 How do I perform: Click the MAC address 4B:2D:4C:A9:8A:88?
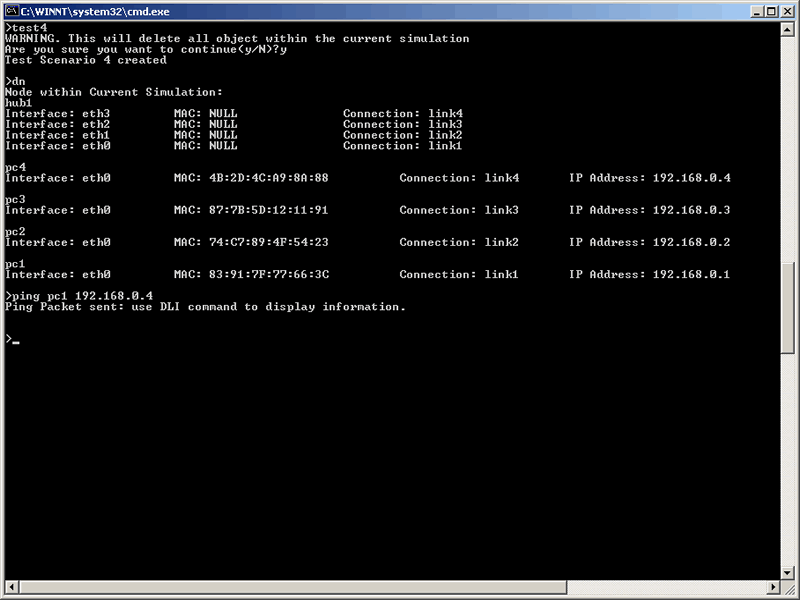tap(268, 178)
